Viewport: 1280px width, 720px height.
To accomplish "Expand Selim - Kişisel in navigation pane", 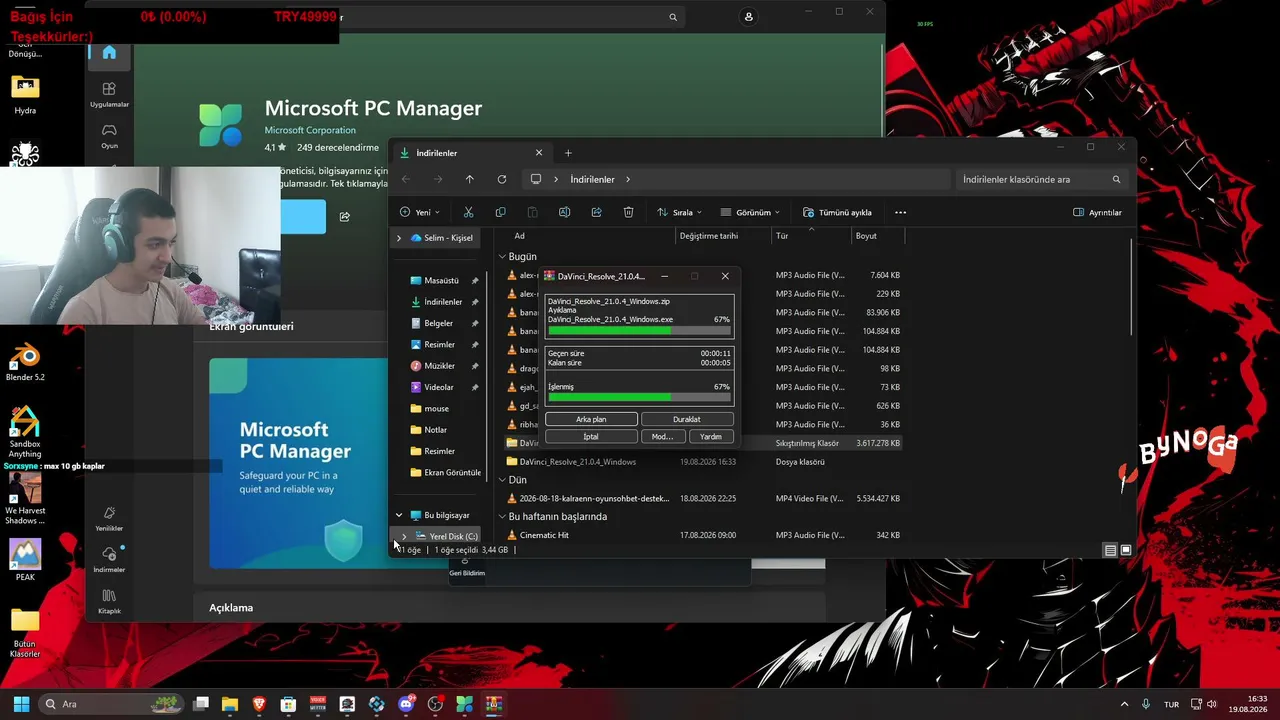I will point(399,238).
